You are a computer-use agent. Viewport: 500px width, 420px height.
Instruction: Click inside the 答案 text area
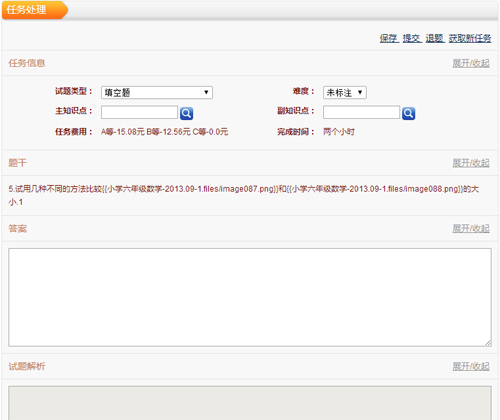(250, 297)
